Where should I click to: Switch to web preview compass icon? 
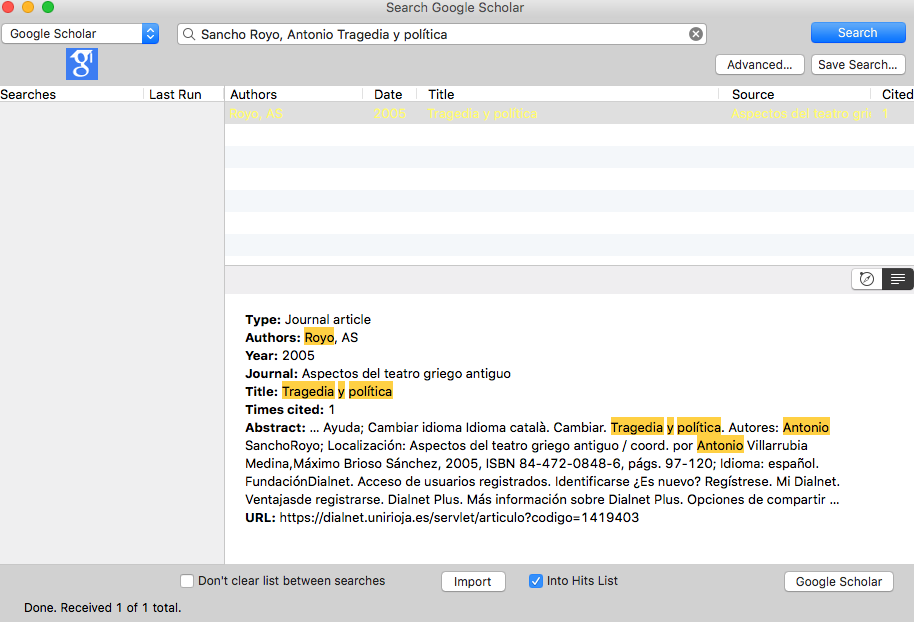[x=867, y=279]
